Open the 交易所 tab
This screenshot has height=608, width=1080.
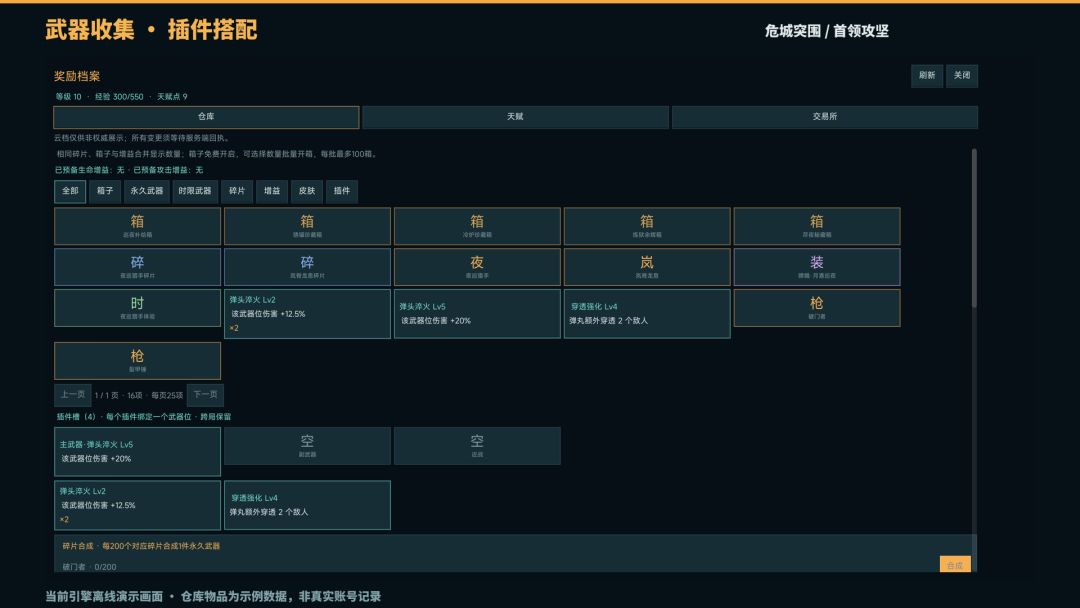(824, 117)
